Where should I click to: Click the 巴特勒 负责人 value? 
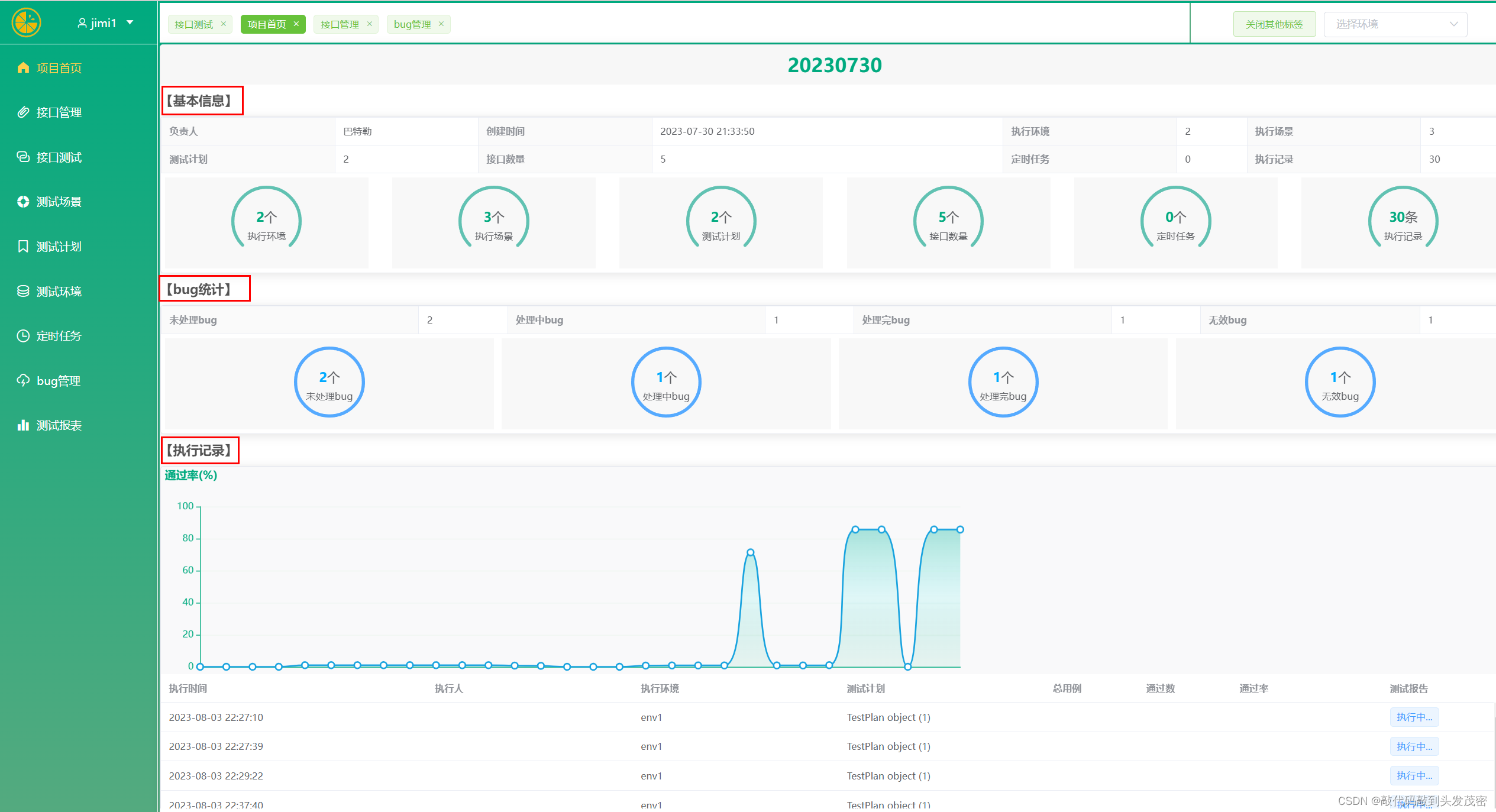pyautogui.click(x=357, y=131)
